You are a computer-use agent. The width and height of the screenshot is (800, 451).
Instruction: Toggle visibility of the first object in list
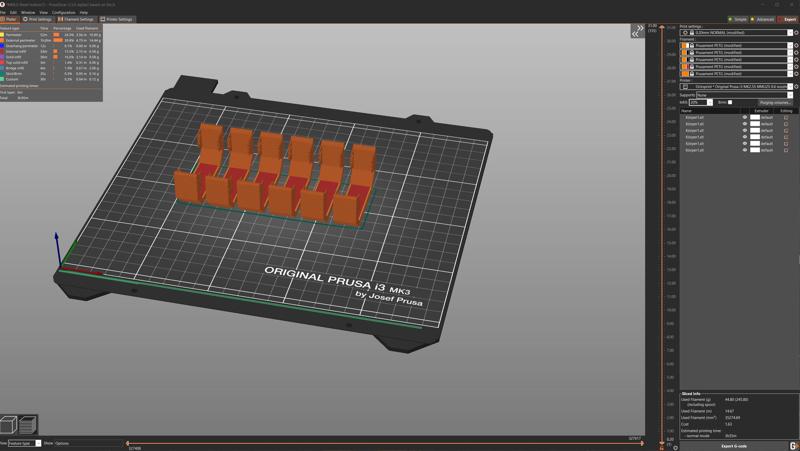(x=744, y=117)
